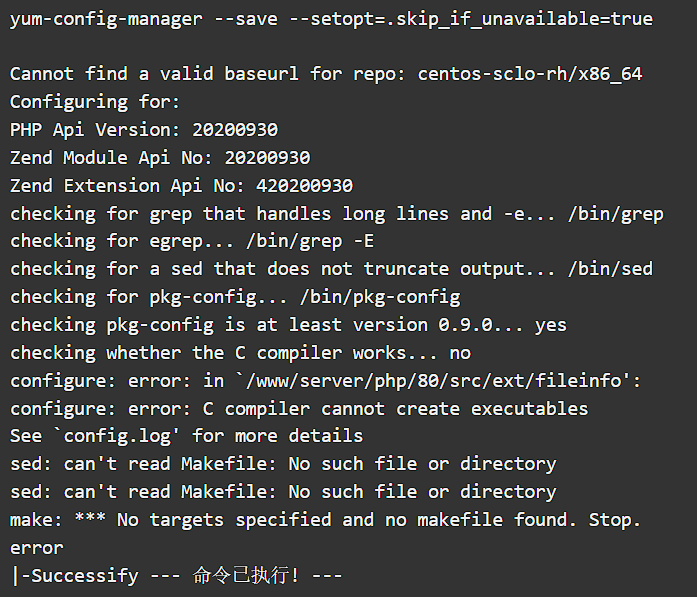Click the fileinfo path error line
The width and height of the screenshot is (697, 597).
(326, 381)
